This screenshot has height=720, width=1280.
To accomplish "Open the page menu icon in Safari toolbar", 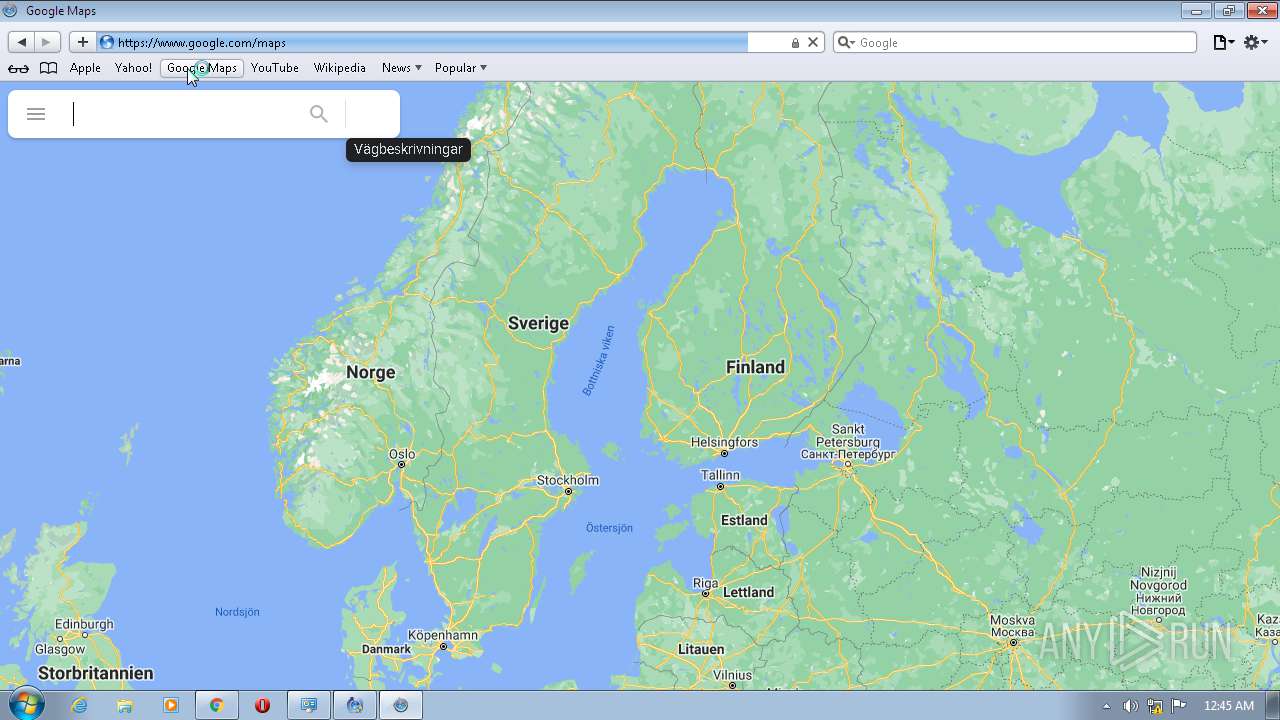I will [1223, 42].
